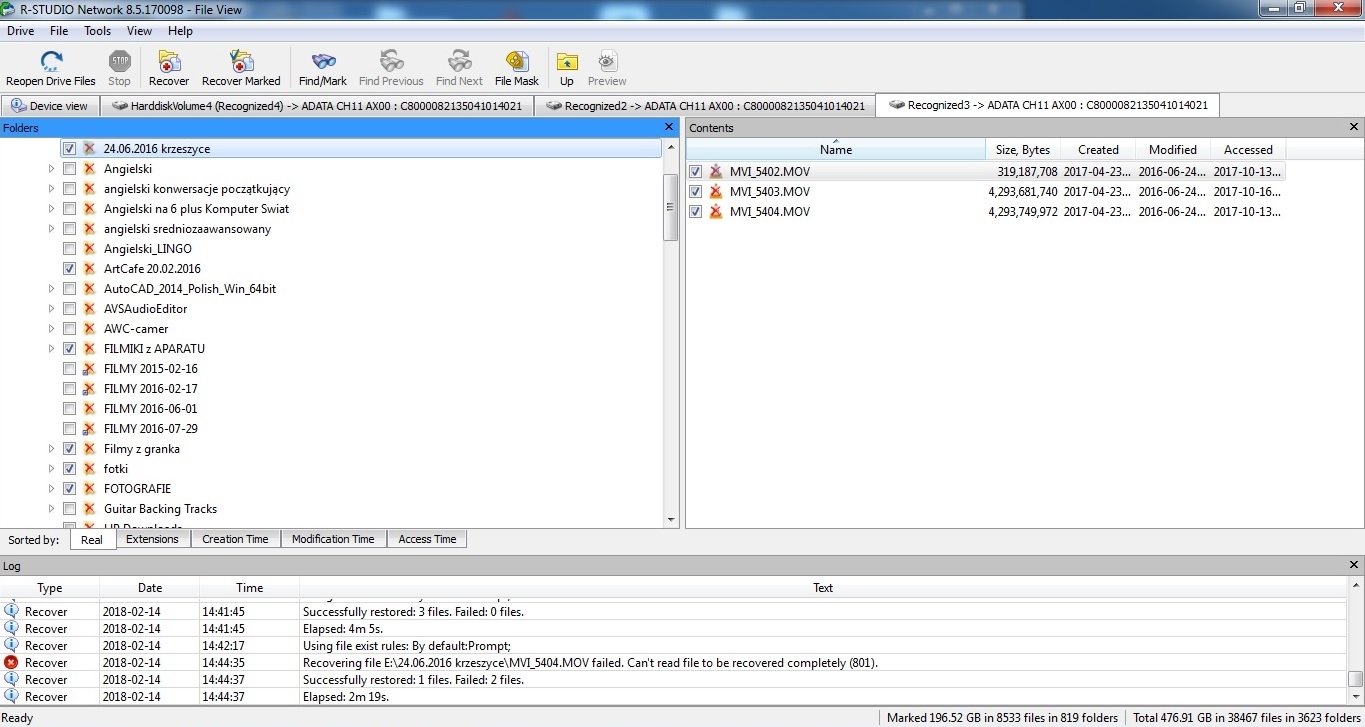Uncheck the ArtCafe 20.02.2016 checkbox
Screen dimensions: 1365x727
(69, 269)
